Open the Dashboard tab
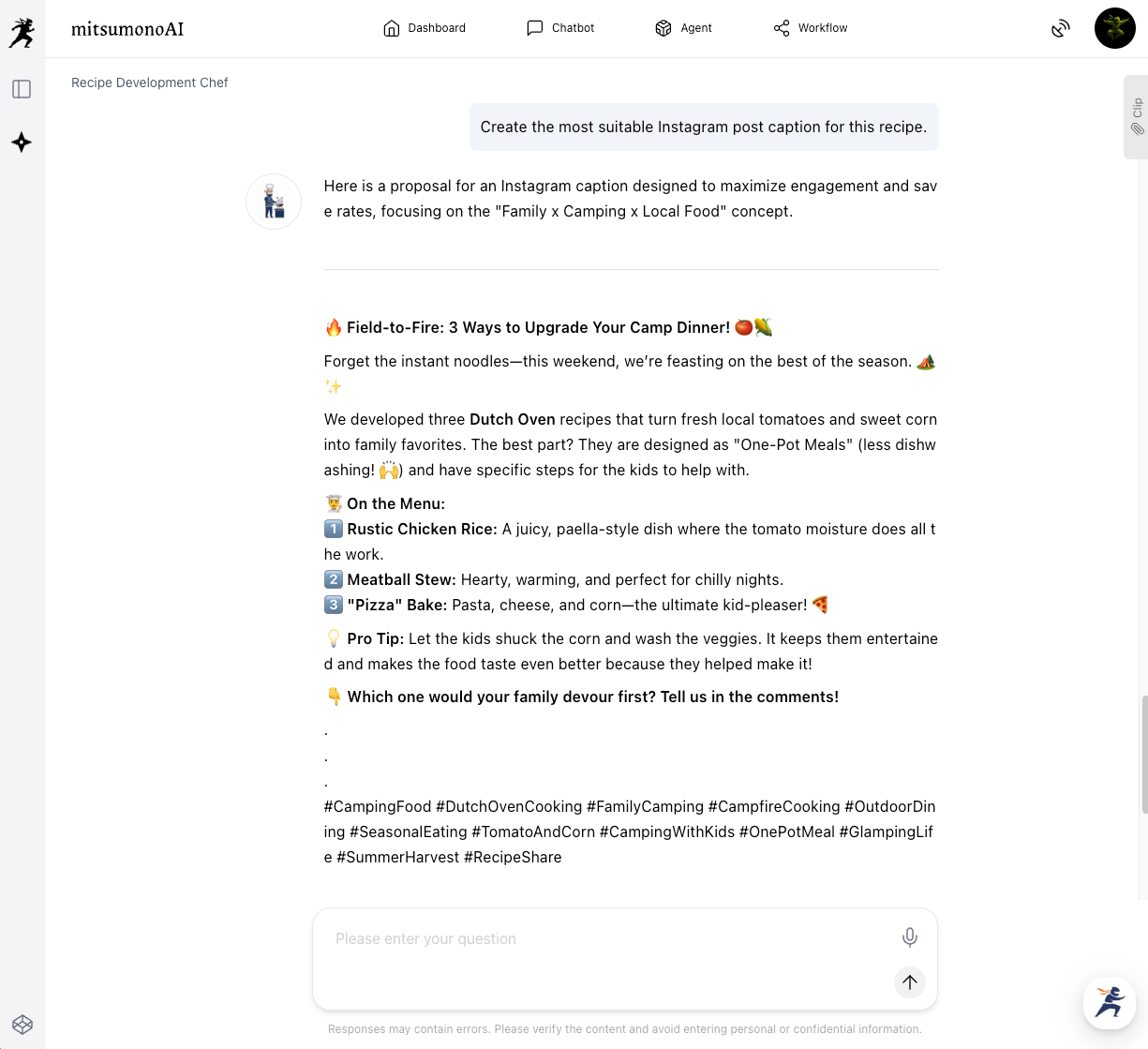Screen dimensions: 1148x1049 425,28
